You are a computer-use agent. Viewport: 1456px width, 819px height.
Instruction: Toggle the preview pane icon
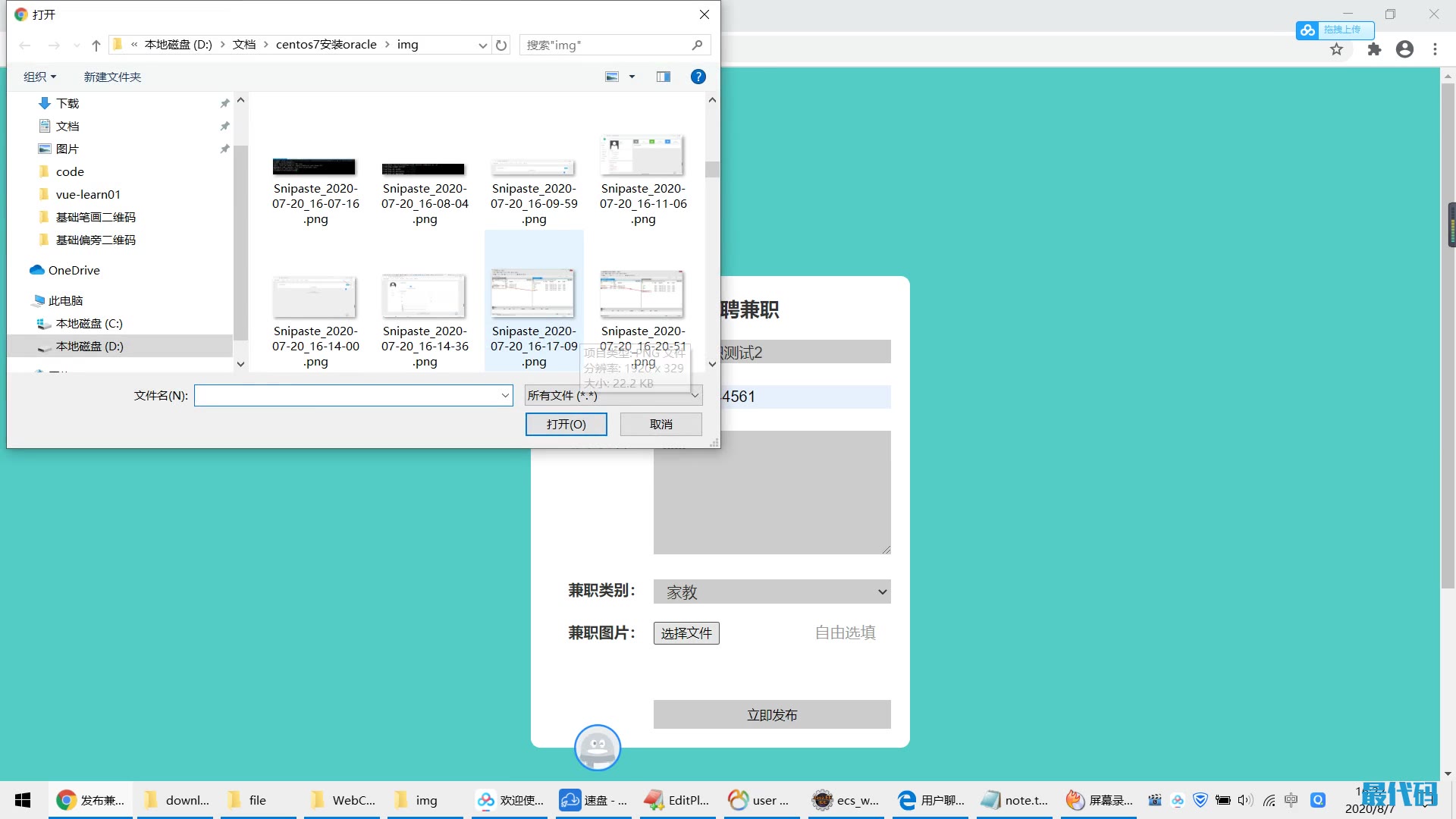664,77
